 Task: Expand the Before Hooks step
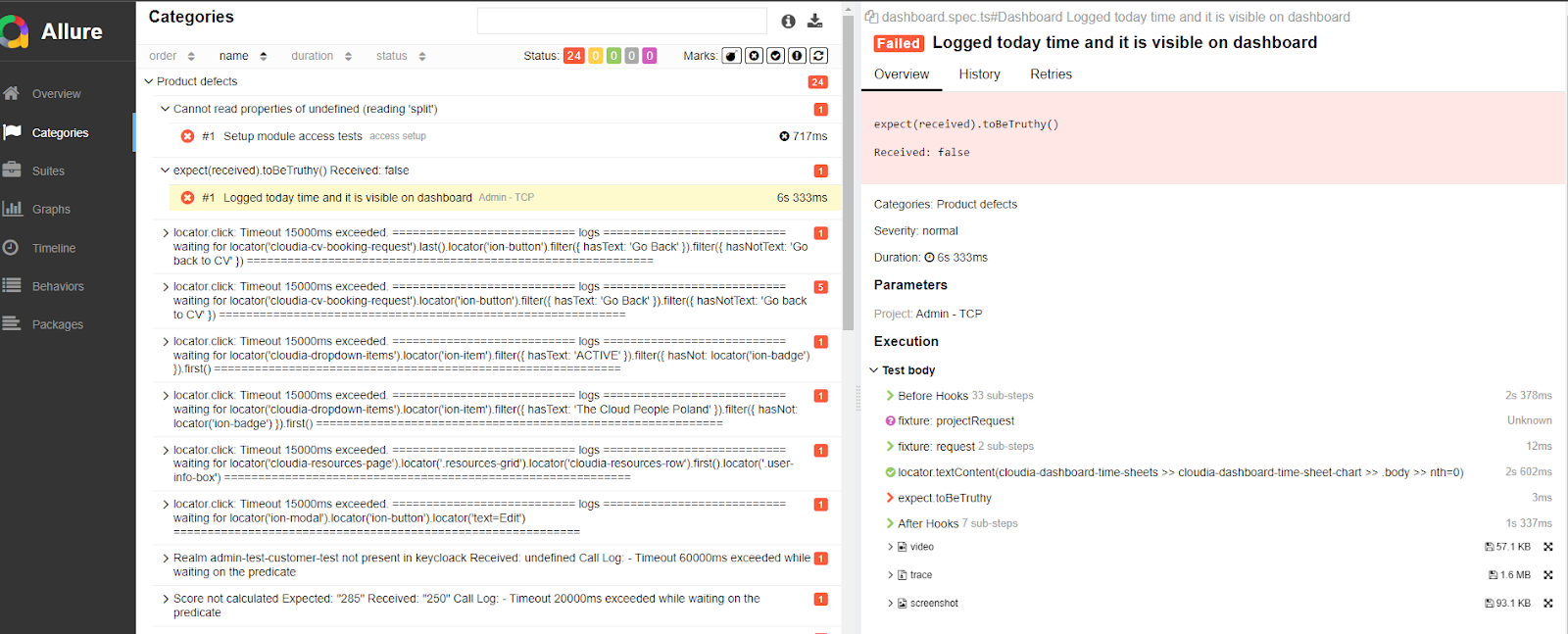pyautogui.click(x=890, y=396)
